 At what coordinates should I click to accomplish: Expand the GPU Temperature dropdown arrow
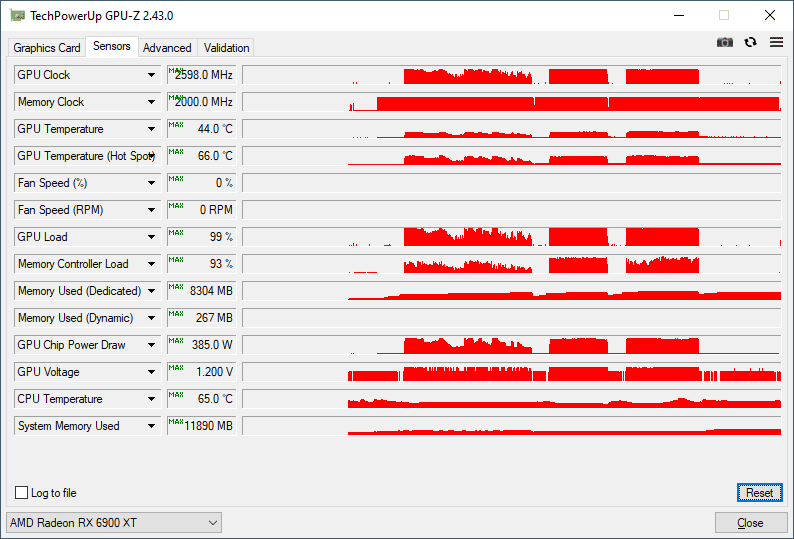tap(151, 129)
